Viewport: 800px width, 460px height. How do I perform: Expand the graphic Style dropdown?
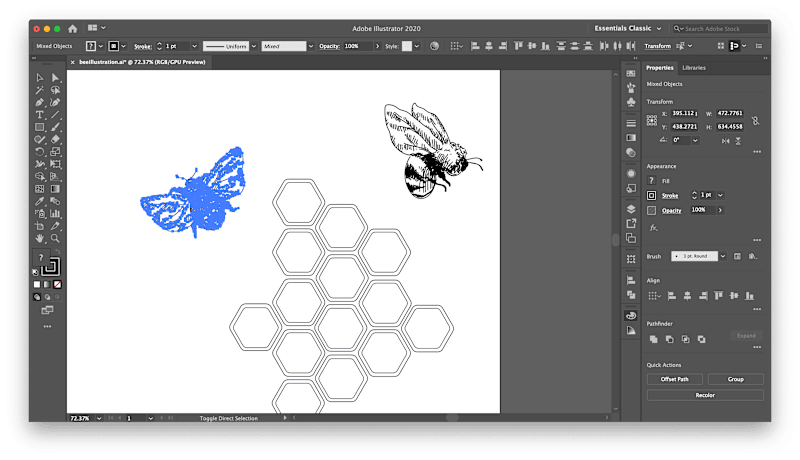coord(417,46)
